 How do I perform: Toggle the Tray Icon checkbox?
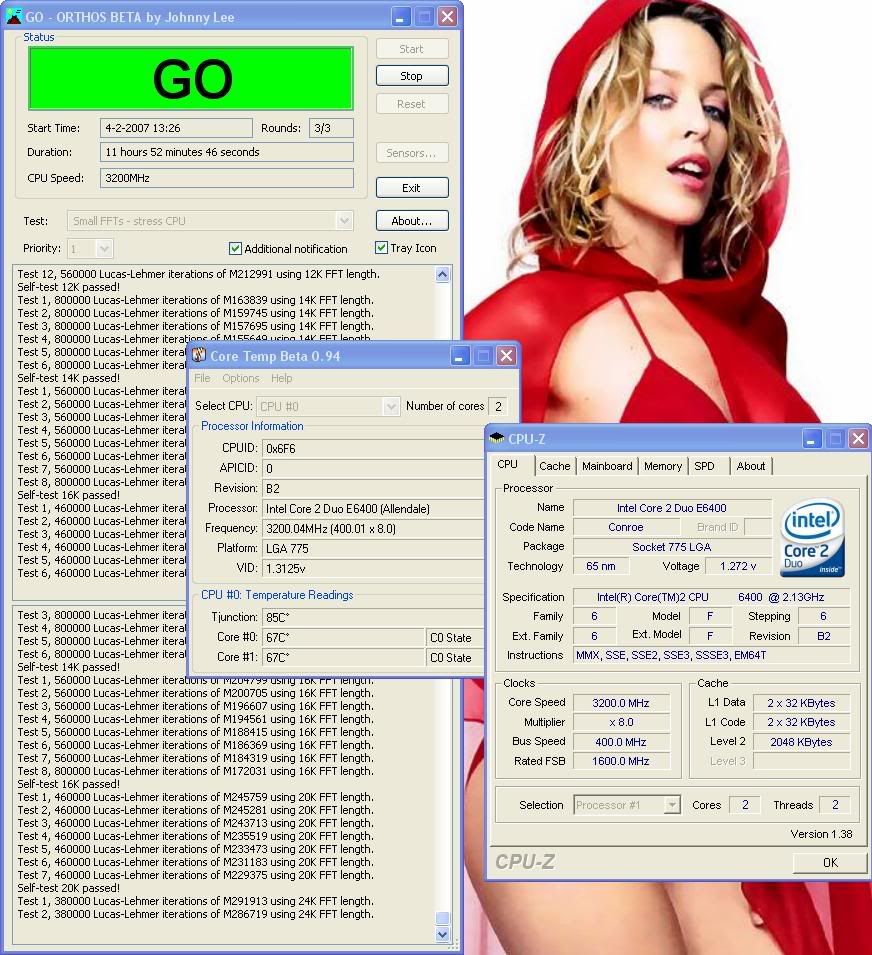[x=381, y=248]
